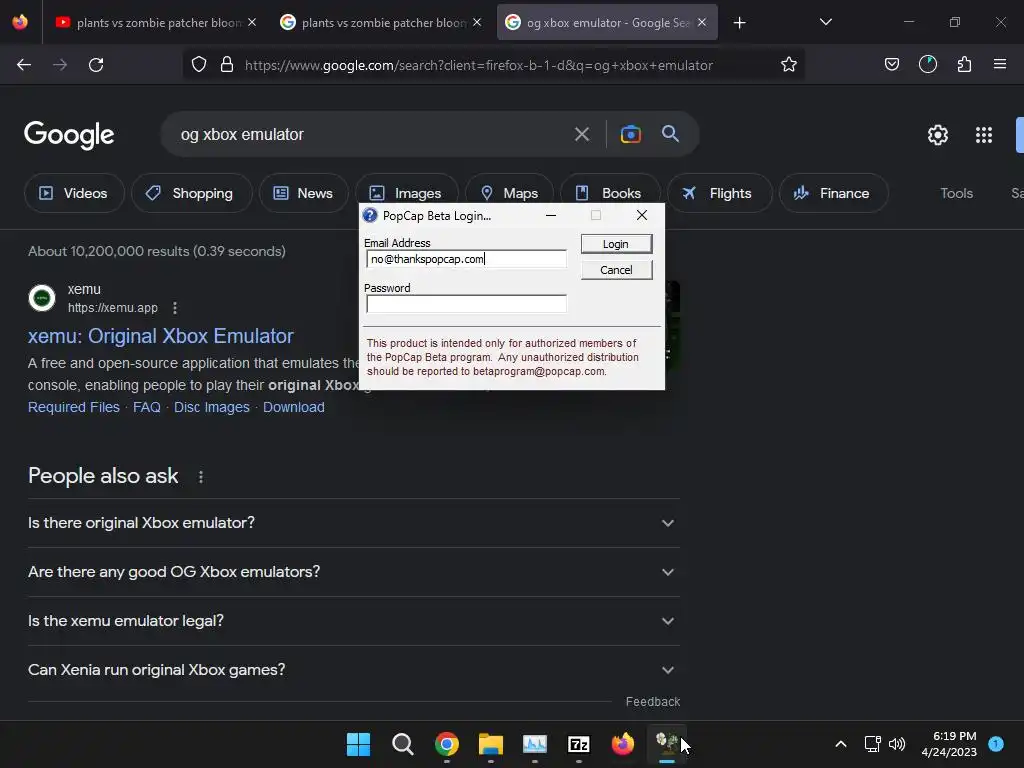Image resolution: width=1024 pixels, height=768 pixels.
Task: Open 7-Zip from the taskbar
Action: [579, 744]
